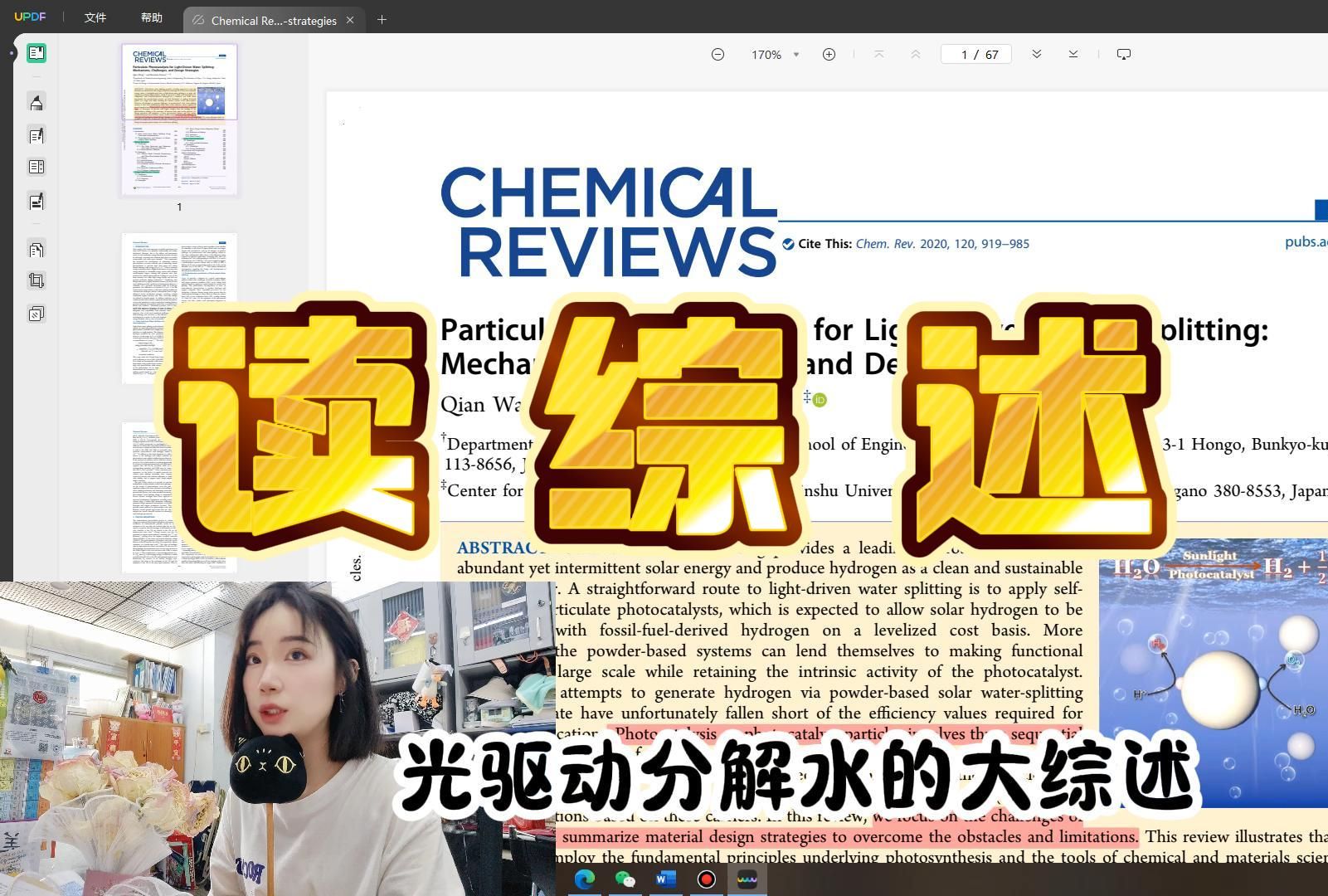1328x896 pixels.
Task: Edit the page number field 1 / 67
Action: tap(976, 54)
